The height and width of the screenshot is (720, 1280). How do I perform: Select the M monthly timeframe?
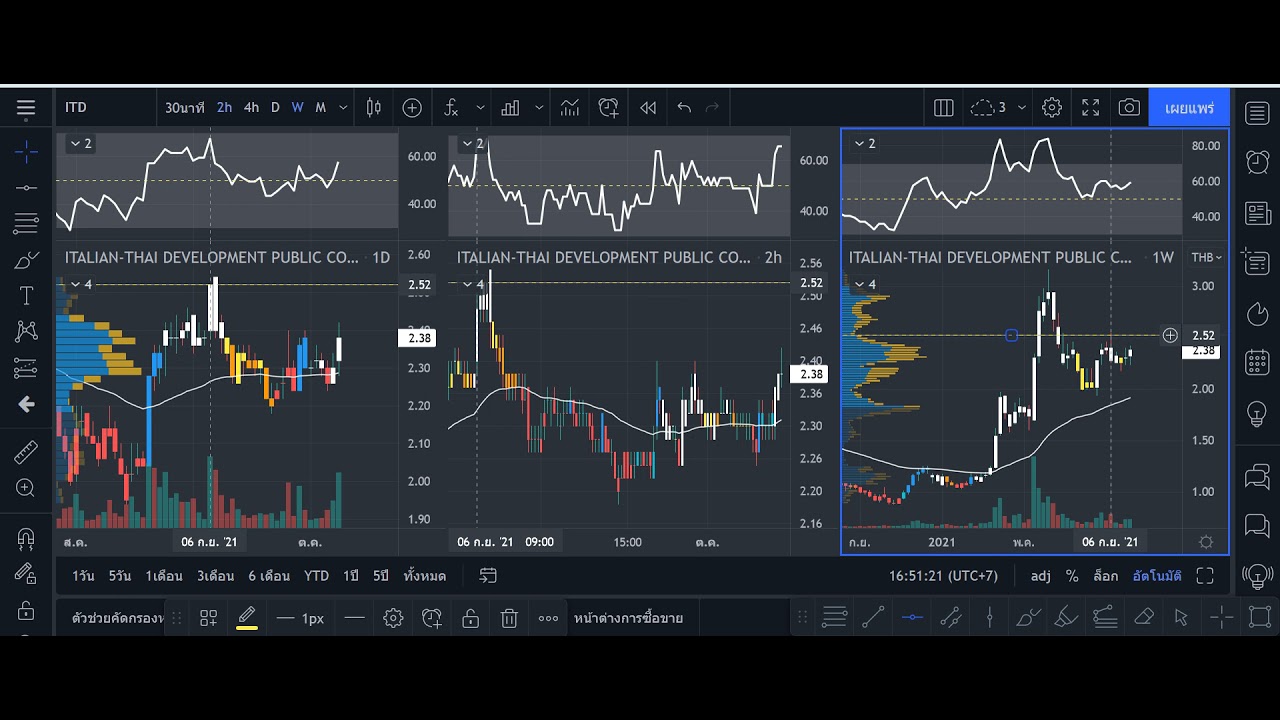[320, 108]
